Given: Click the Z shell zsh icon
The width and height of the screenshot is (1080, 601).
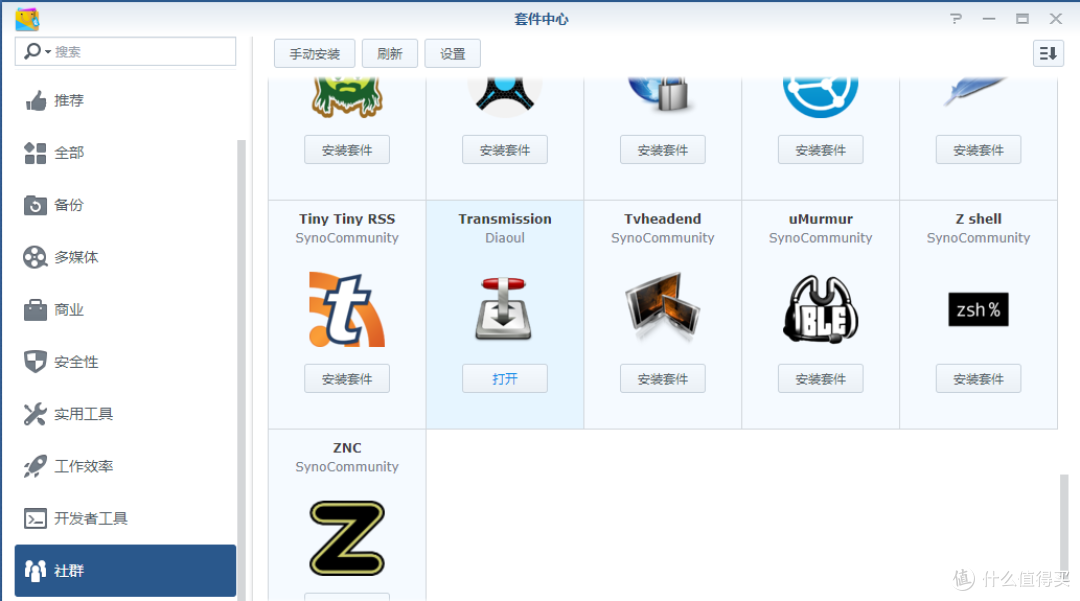Looking at the screenshot, I should point(978,309).
